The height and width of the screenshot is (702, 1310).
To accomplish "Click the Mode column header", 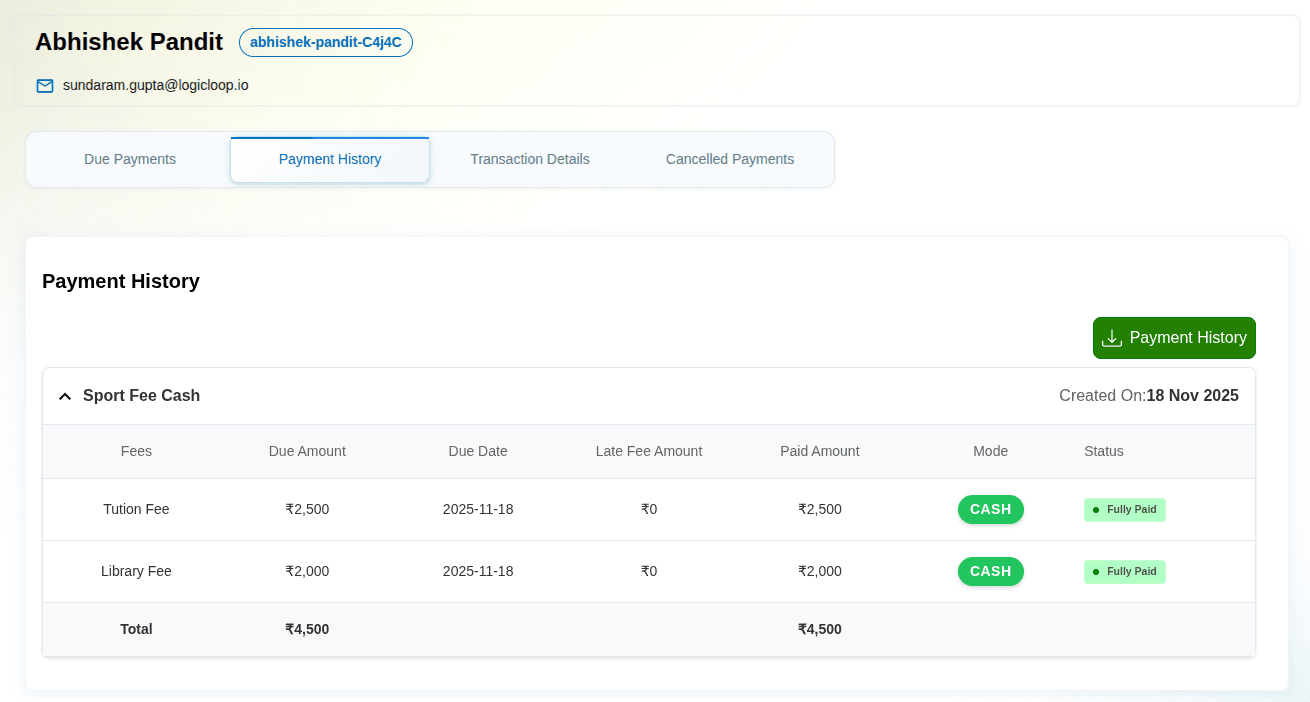I will click(x=991, y=451).
